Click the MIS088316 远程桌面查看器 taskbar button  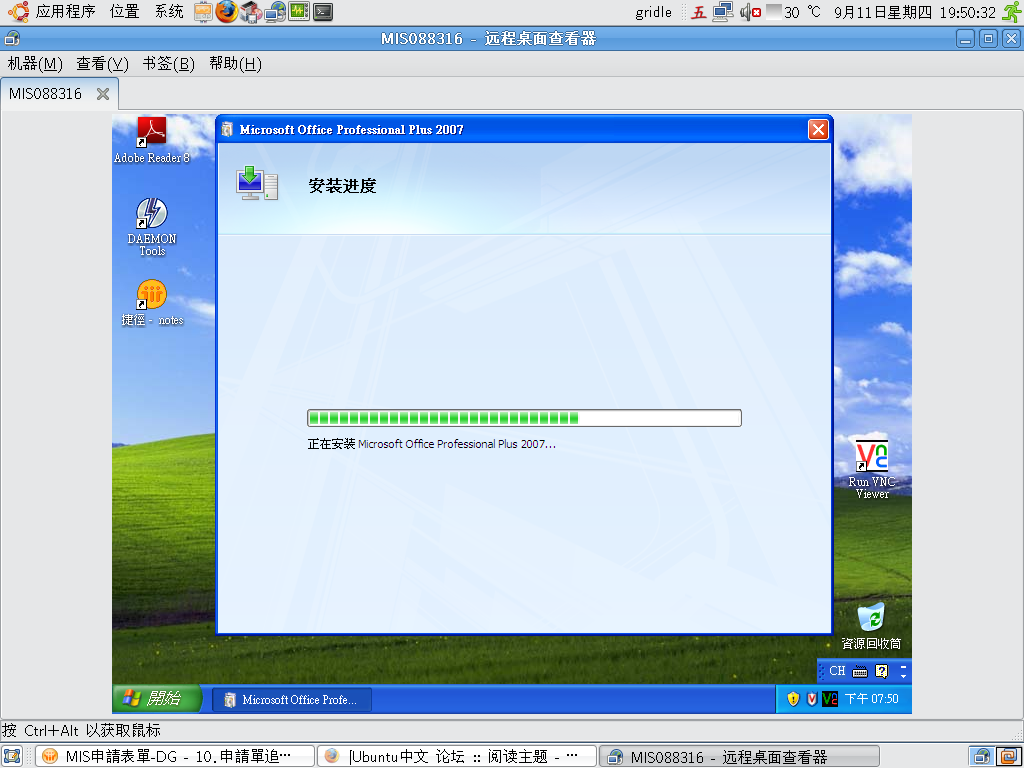pyautogui.click(x=738, y=756)
